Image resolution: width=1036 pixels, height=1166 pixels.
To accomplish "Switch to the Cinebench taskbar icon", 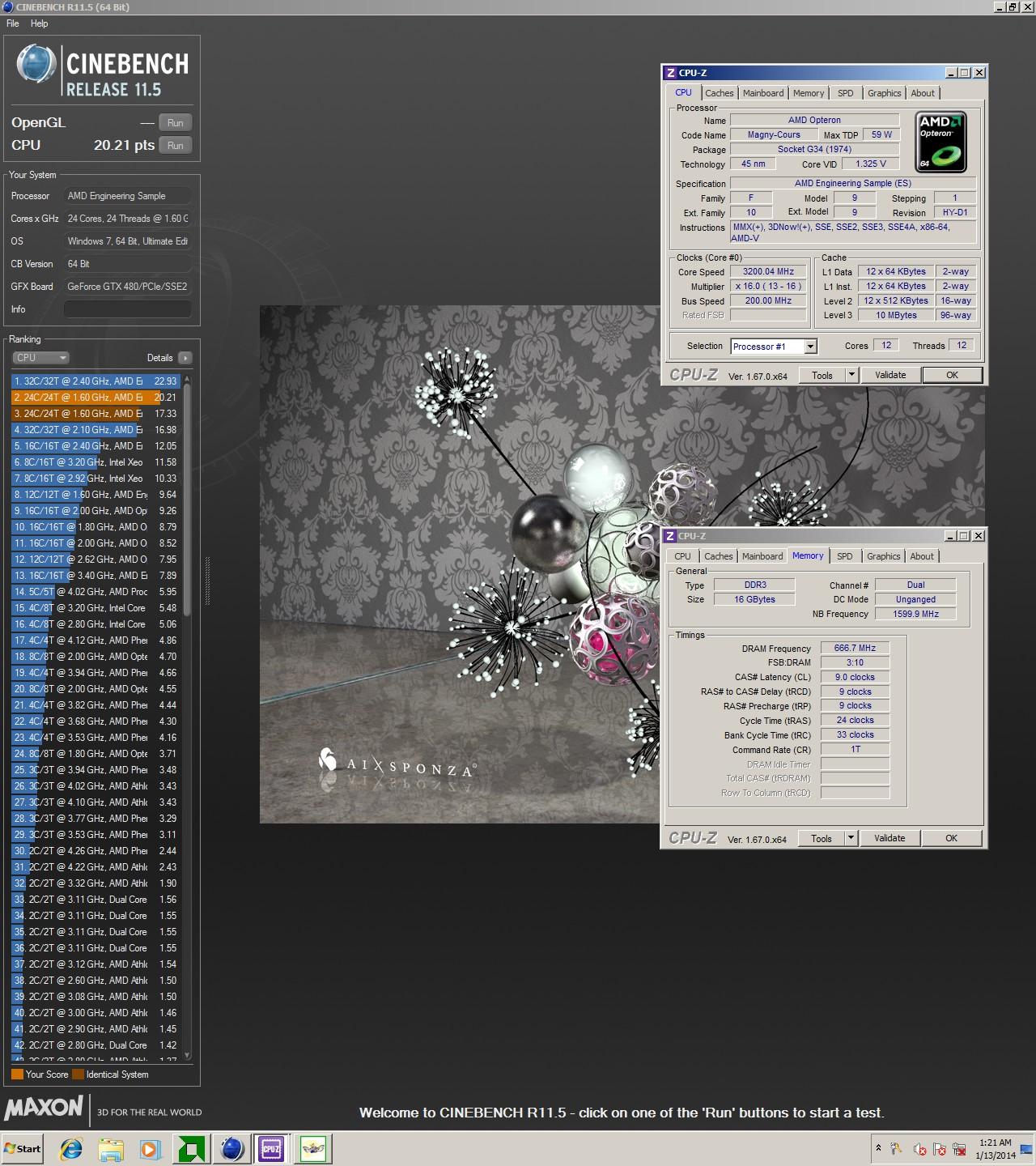I will click(x=231, y=1148).
